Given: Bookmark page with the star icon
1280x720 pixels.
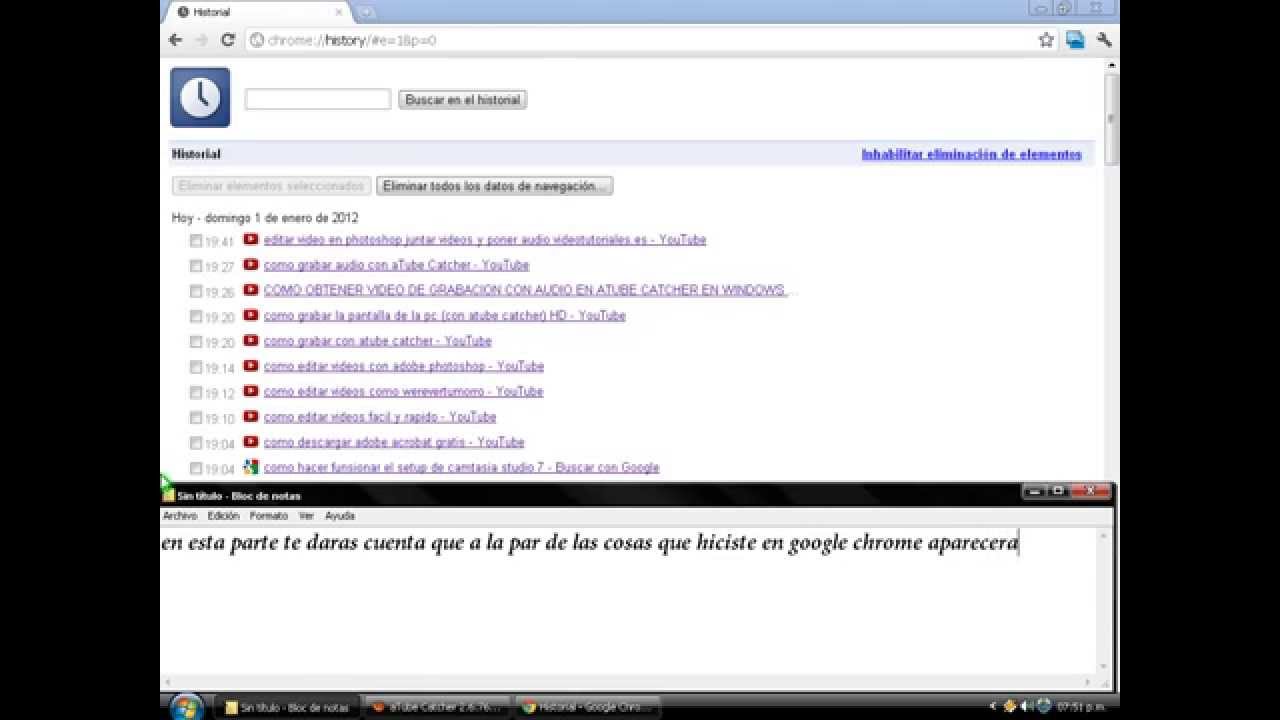Looking at the screenshot, I should tap(1046, 40).
